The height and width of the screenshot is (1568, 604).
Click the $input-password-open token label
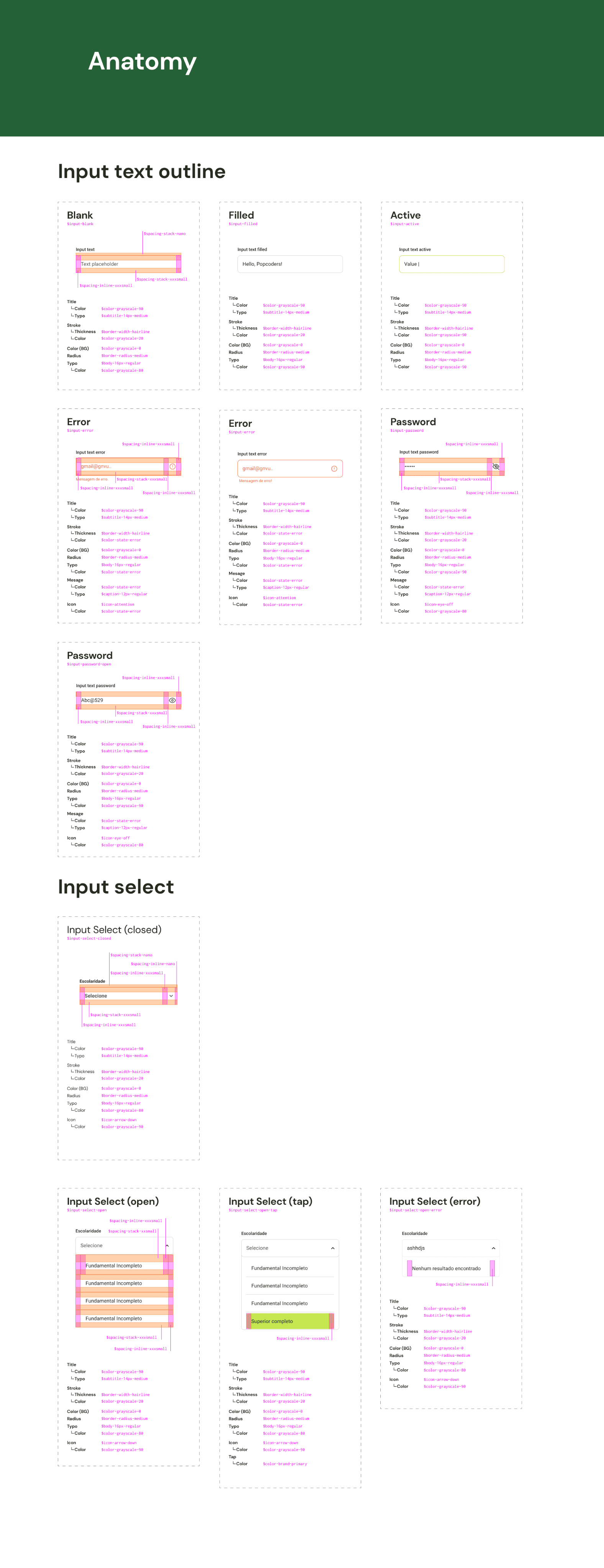(x=89, y=664)
